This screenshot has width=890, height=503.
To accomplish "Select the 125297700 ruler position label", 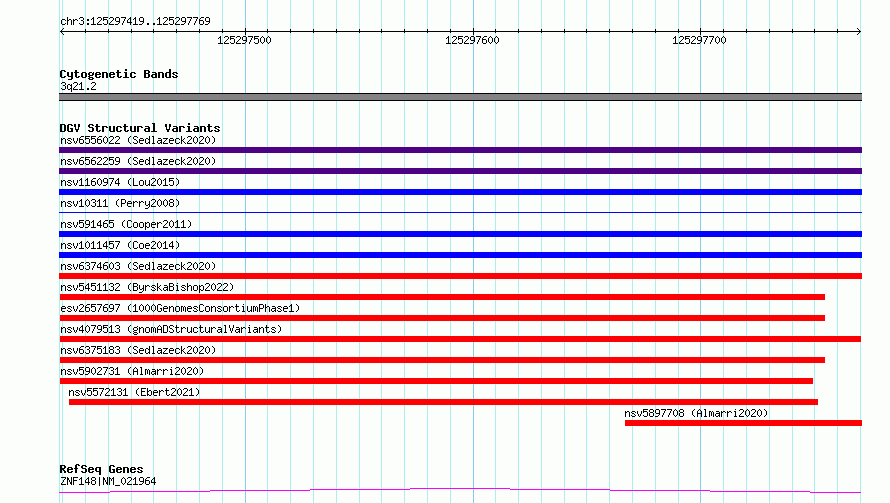I will point(699,40).
